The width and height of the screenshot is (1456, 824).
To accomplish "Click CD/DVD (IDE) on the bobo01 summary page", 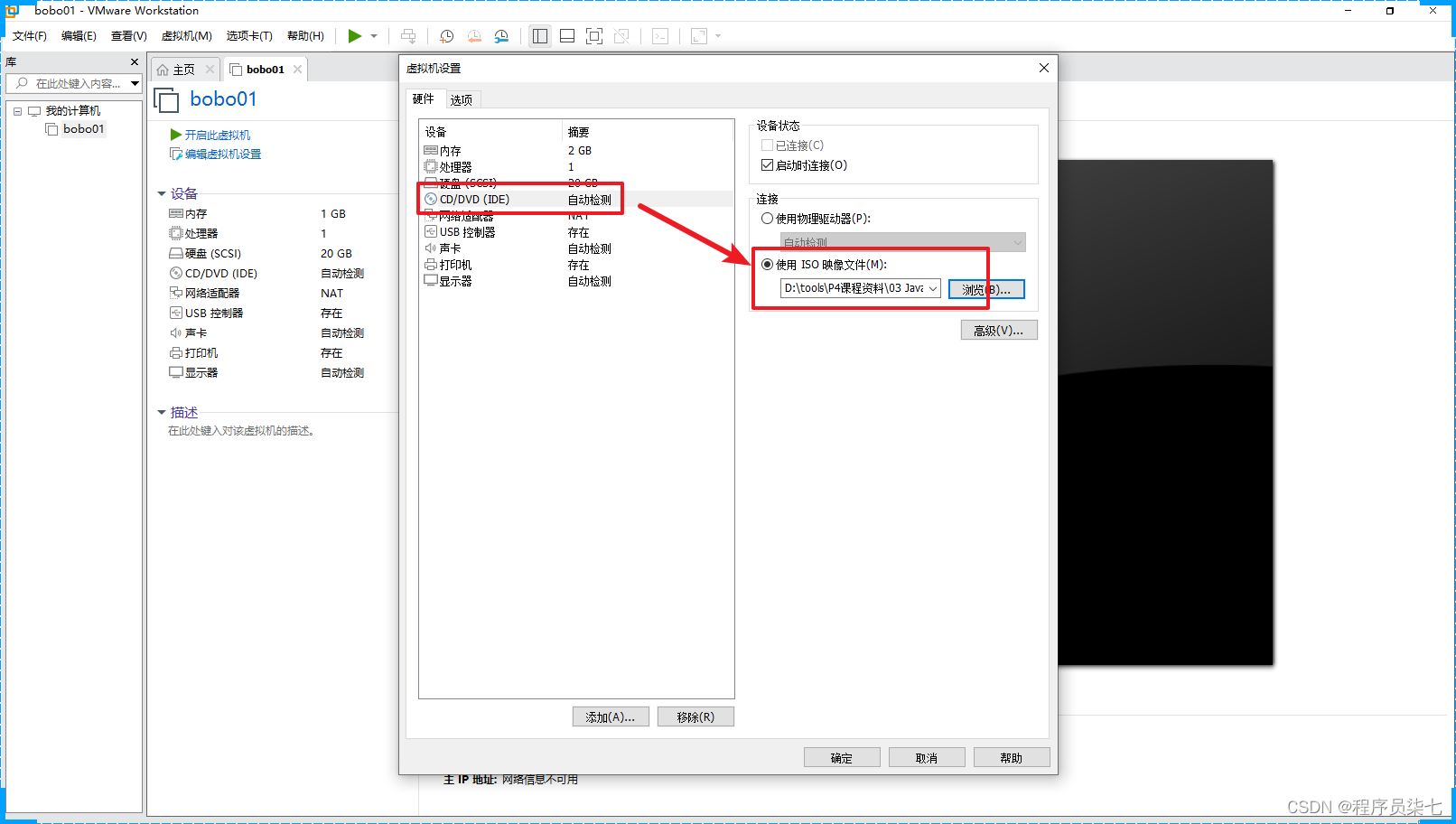I will 213,274.
